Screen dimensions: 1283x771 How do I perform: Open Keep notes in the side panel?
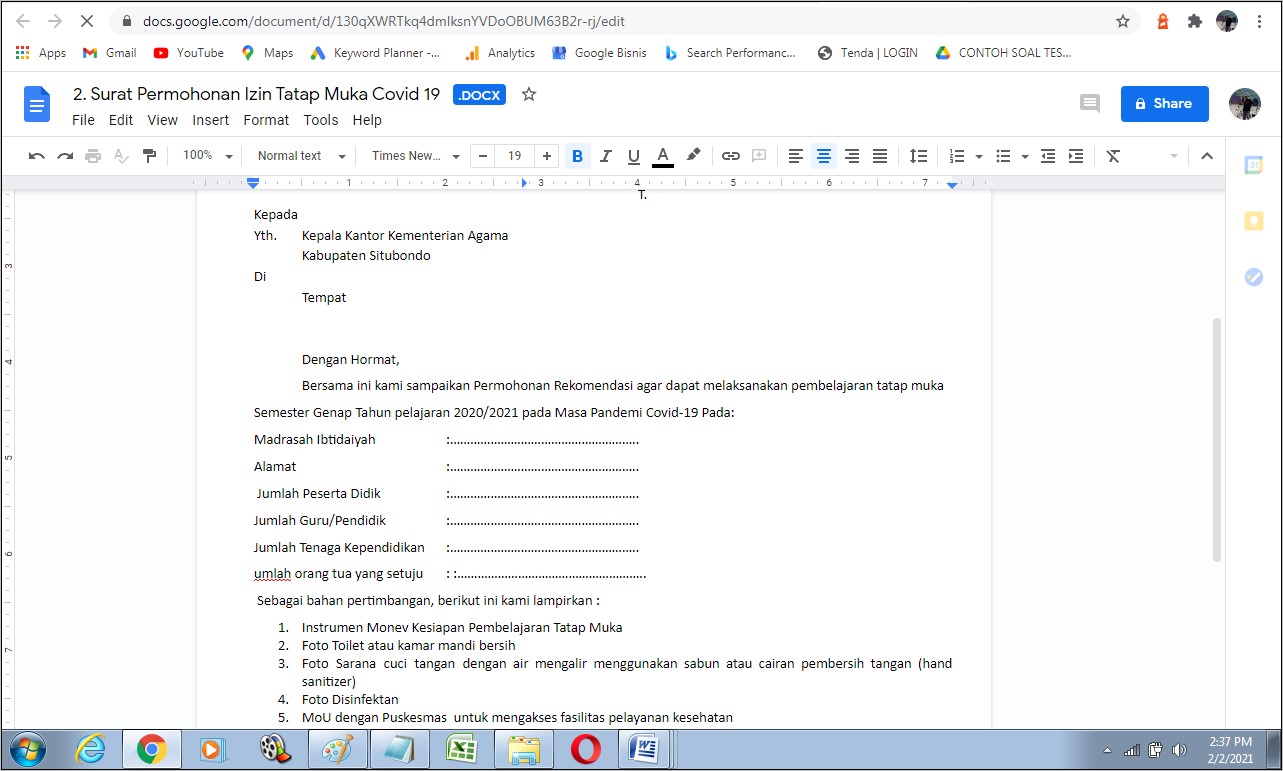pyautogui.click(x=1253, y=221)
